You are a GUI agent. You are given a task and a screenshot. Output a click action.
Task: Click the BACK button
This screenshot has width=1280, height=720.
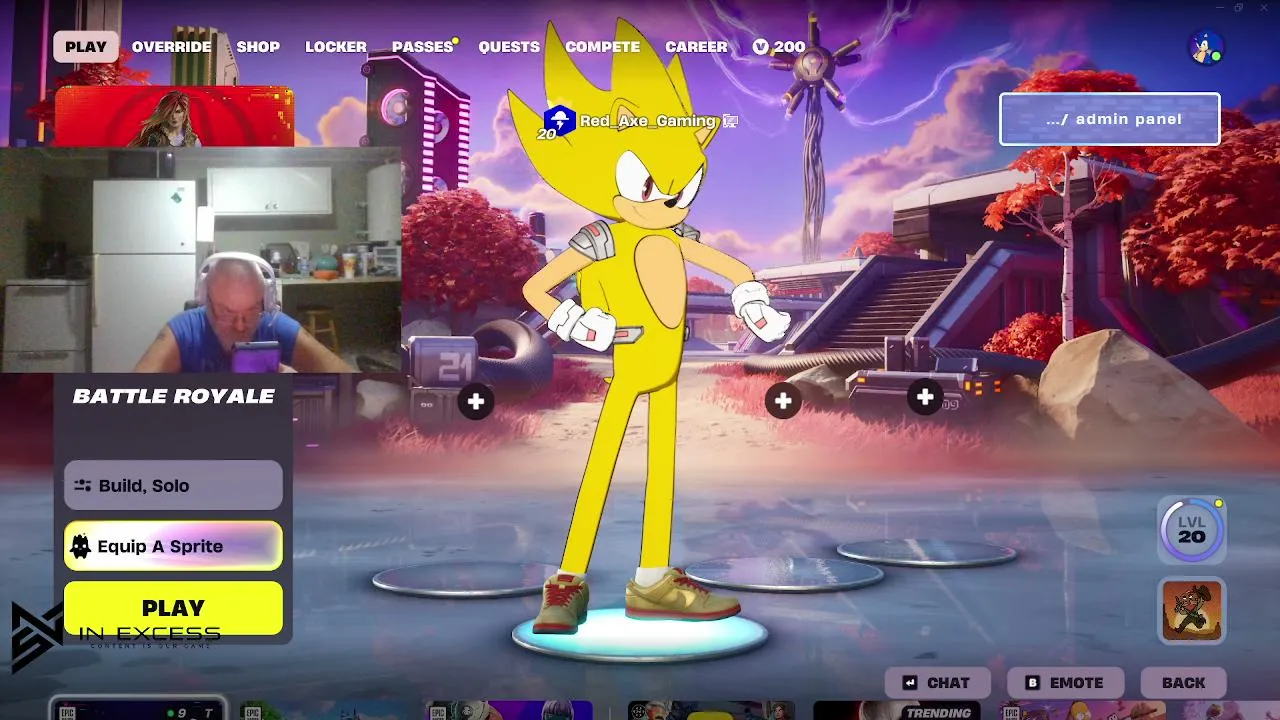1183,683
